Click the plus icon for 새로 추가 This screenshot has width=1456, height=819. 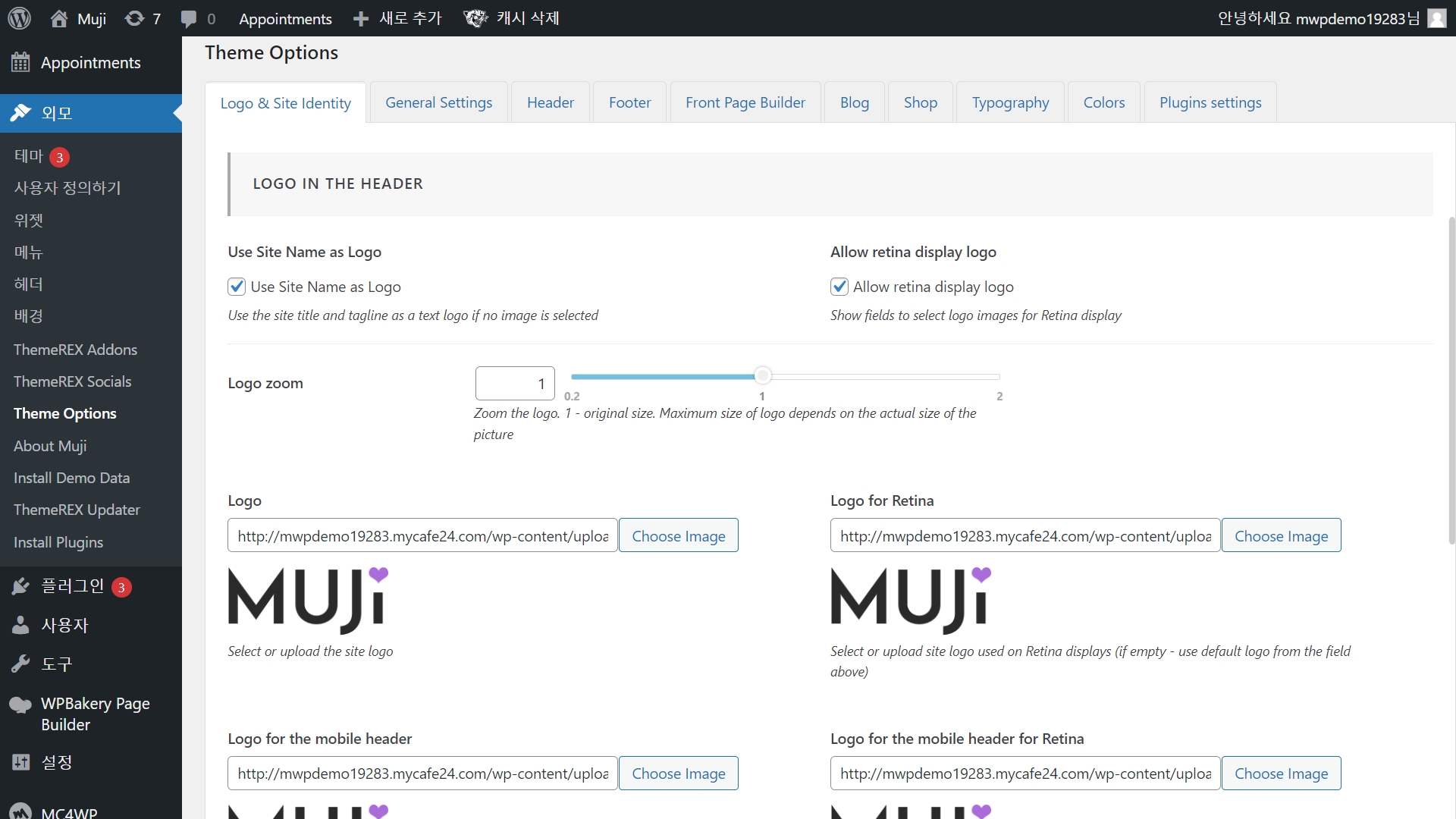[361, 19]
